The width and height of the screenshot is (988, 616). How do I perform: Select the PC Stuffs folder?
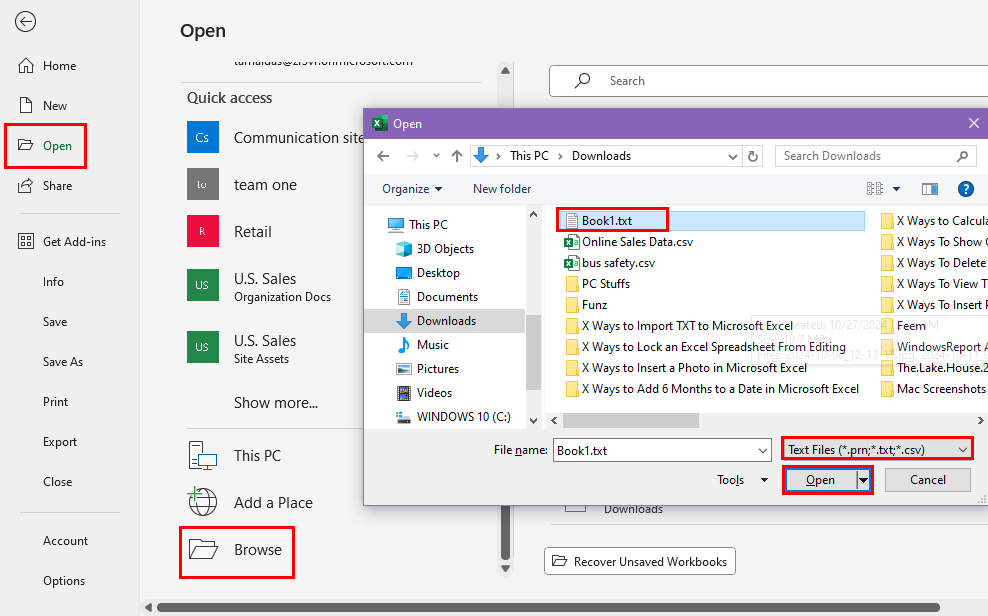coord(597,283)
